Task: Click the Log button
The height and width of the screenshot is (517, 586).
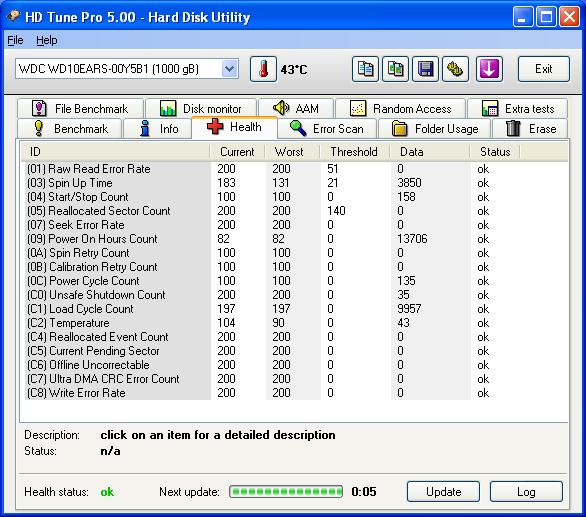Action: (526, 492)
